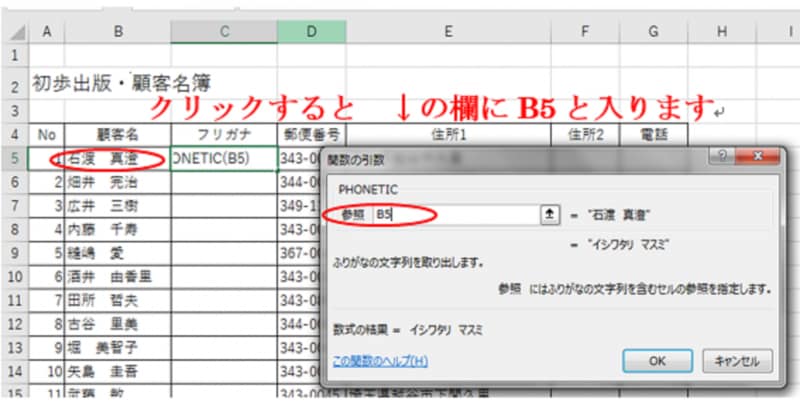Click the select-all corner of the sheet

click(x=15, y=32)
